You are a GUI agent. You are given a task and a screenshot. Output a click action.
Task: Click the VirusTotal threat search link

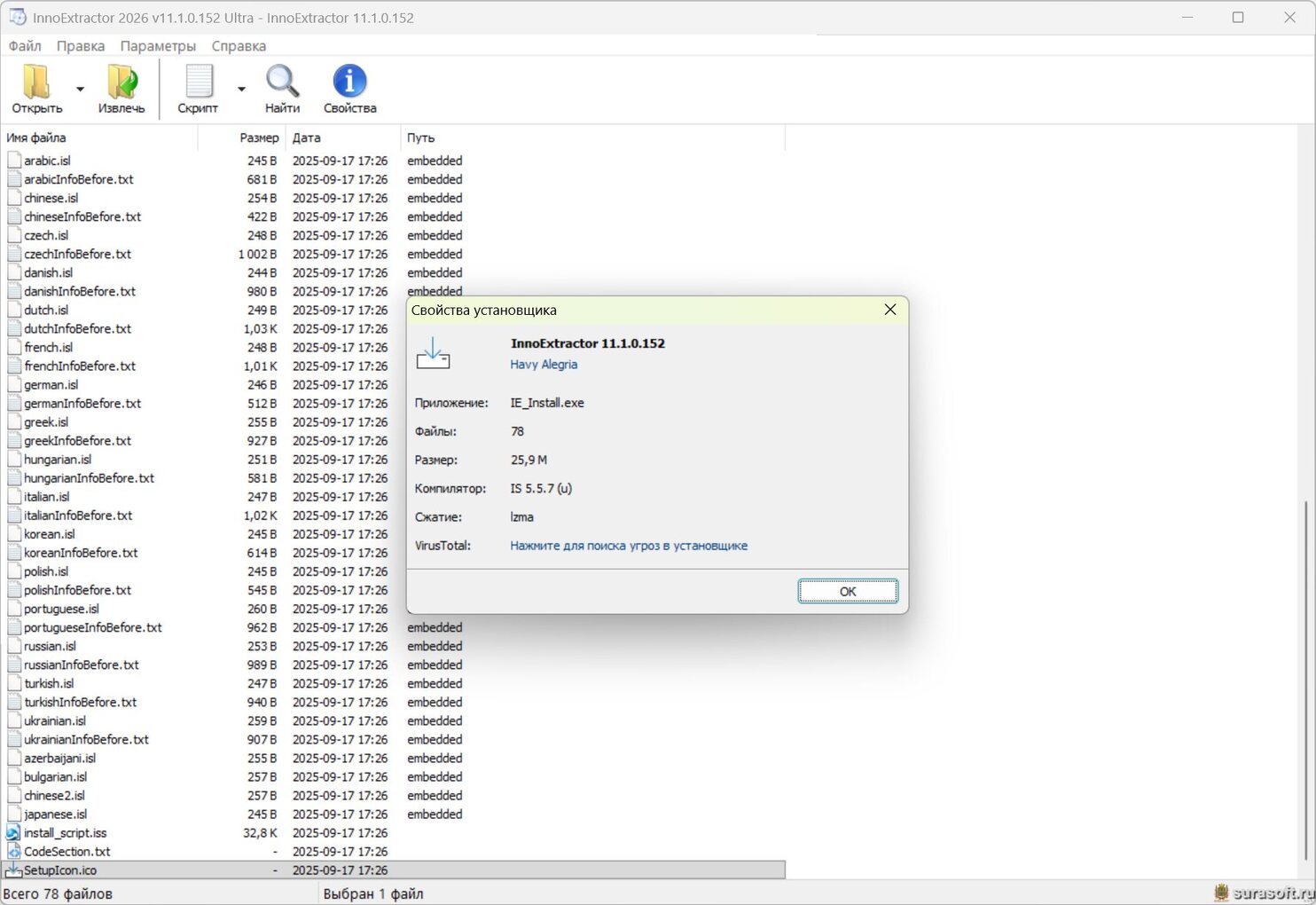629,546
